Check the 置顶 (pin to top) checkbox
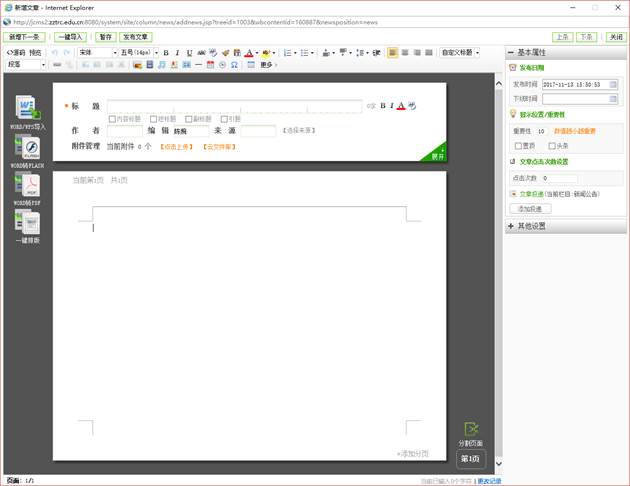The width and height of the screenshot is (630, 486). (519, 145)
